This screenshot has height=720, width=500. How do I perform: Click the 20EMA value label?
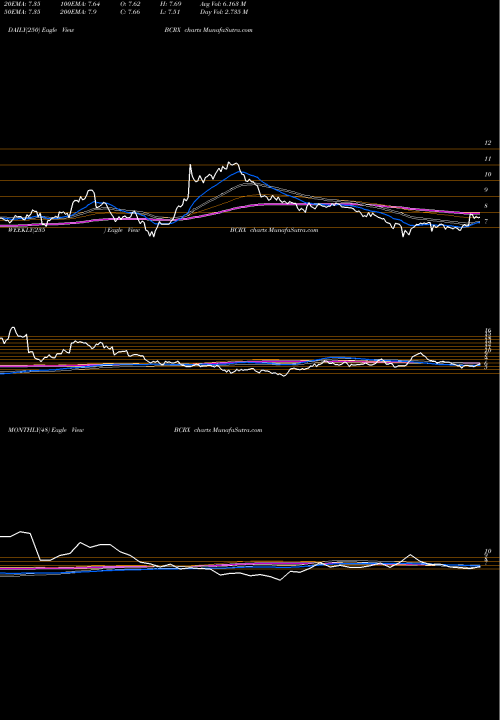tap(24, 4)
